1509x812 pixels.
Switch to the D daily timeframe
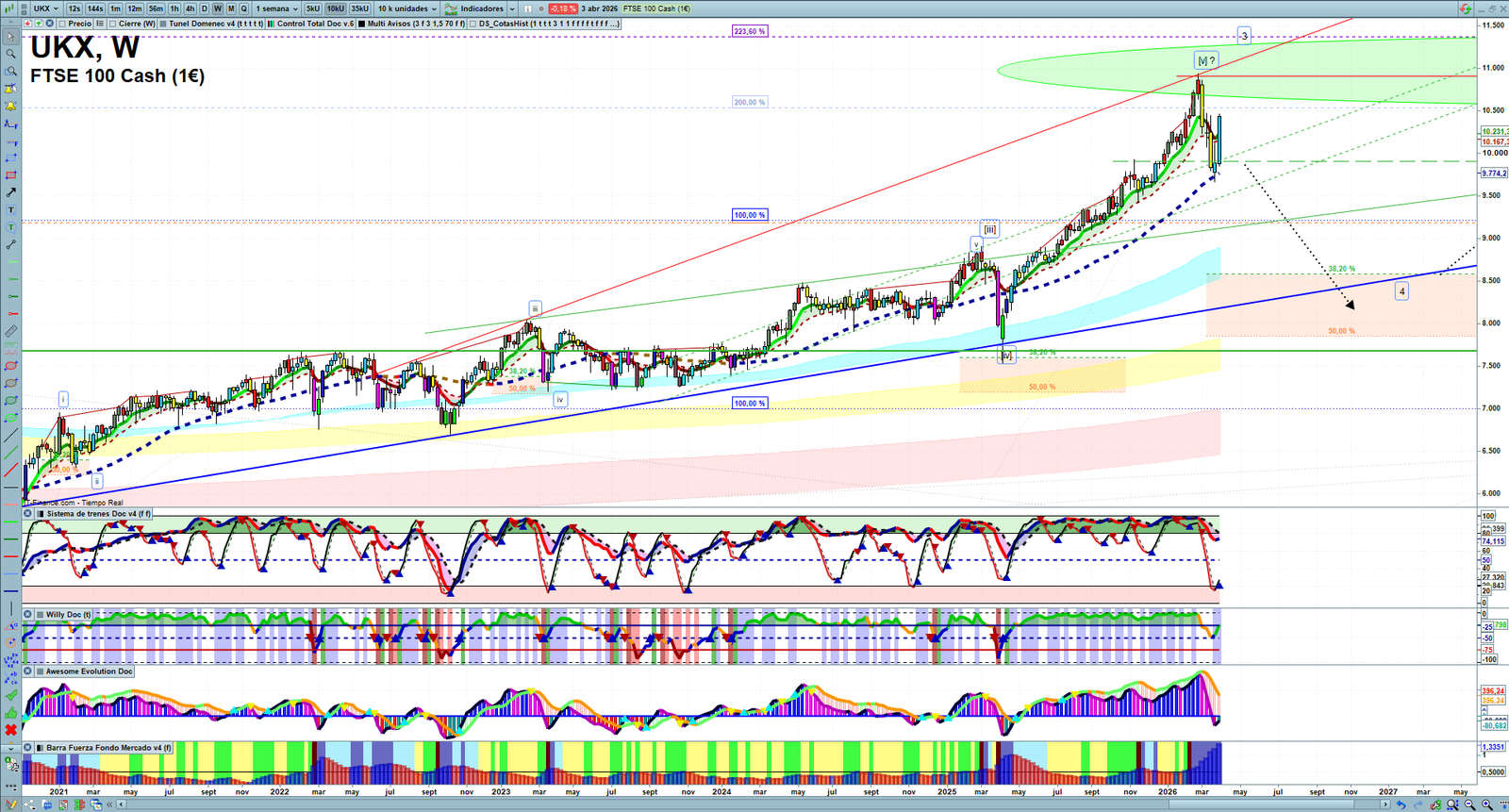204,8
